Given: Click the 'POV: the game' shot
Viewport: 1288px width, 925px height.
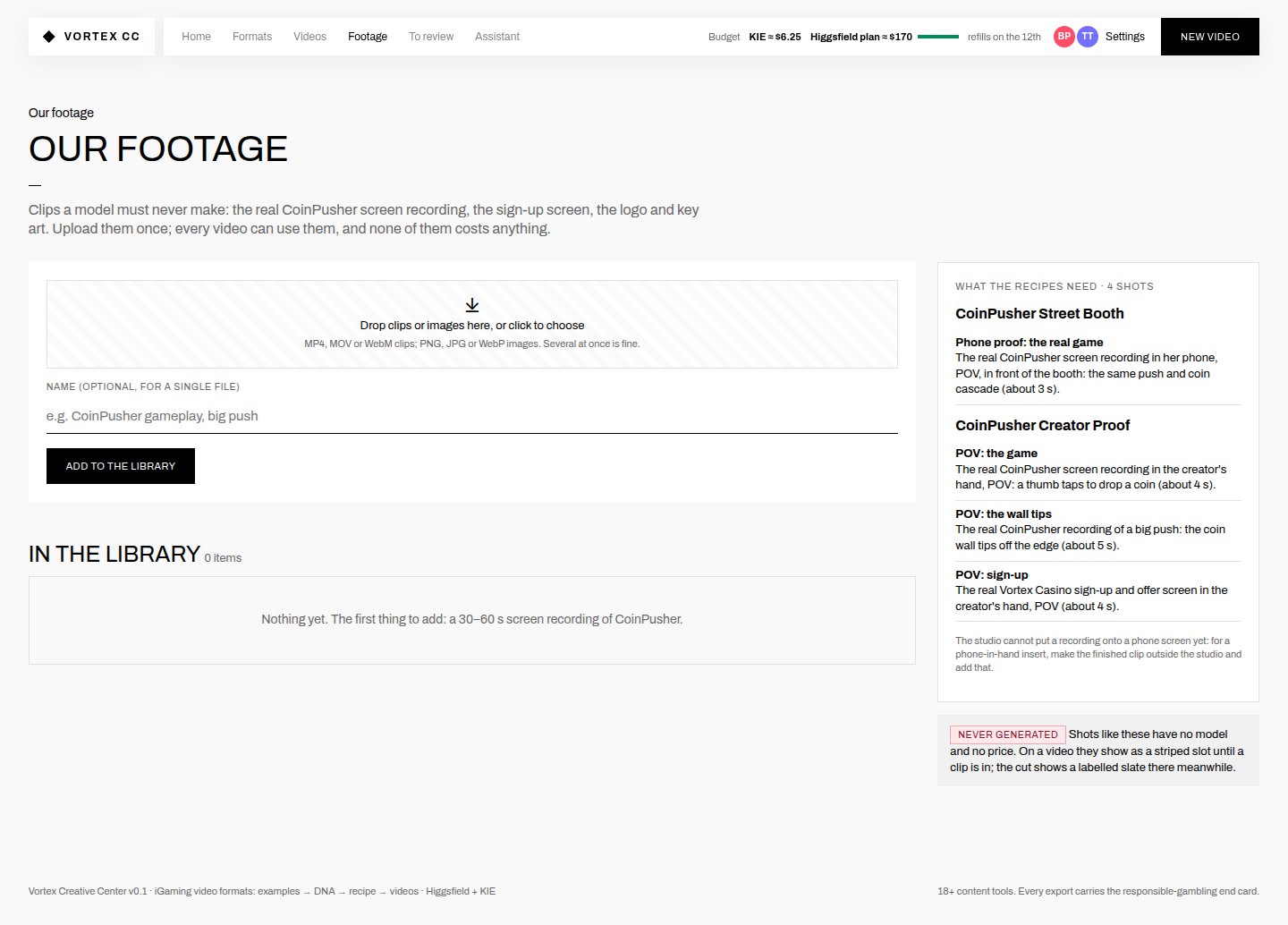Looking at the screenshot, I should (1098, 469).
